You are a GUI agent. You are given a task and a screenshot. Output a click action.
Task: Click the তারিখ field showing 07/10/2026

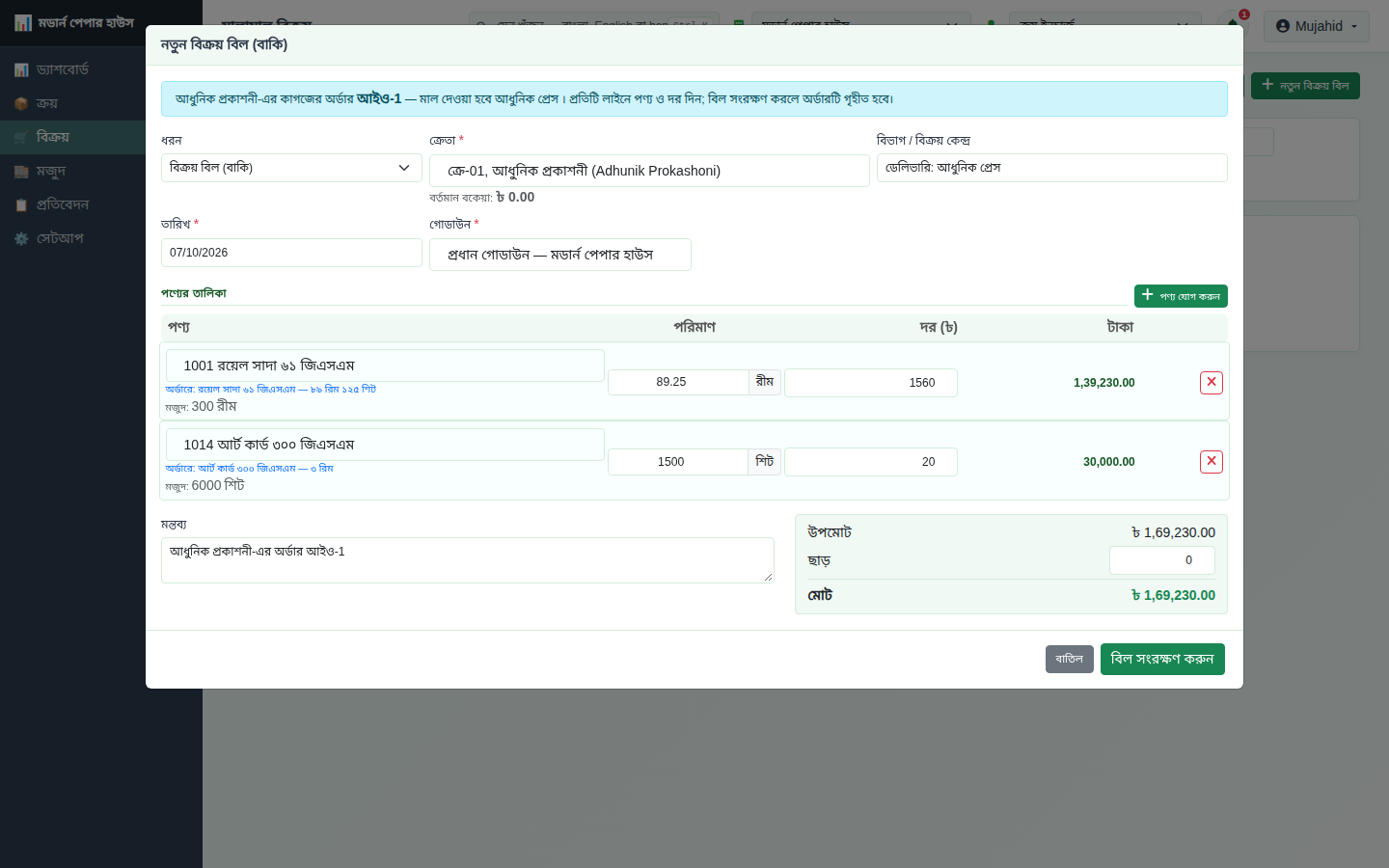click(x=291, y=253)
